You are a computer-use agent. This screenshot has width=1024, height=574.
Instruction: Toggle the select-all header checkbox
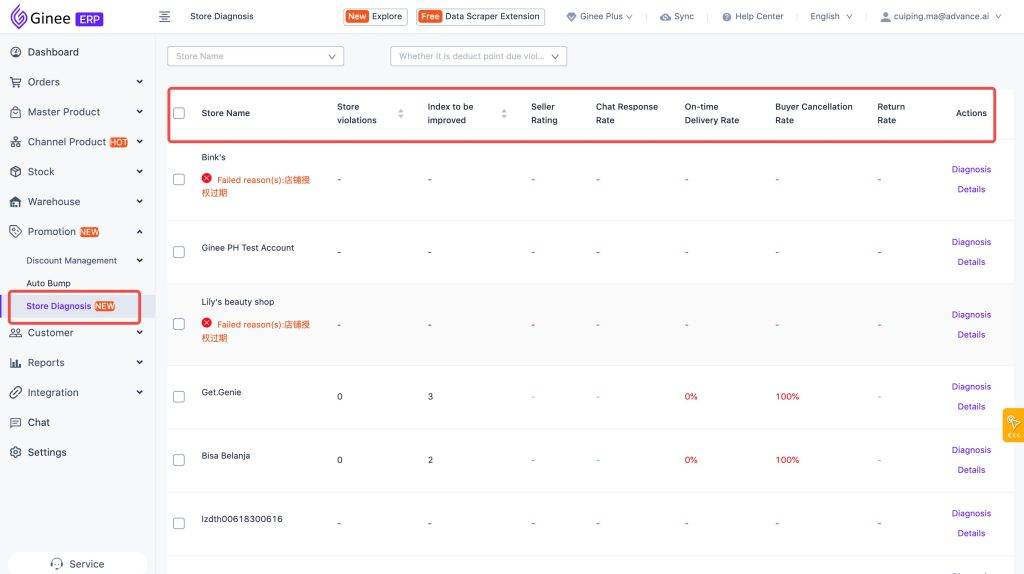click(179, 114)
